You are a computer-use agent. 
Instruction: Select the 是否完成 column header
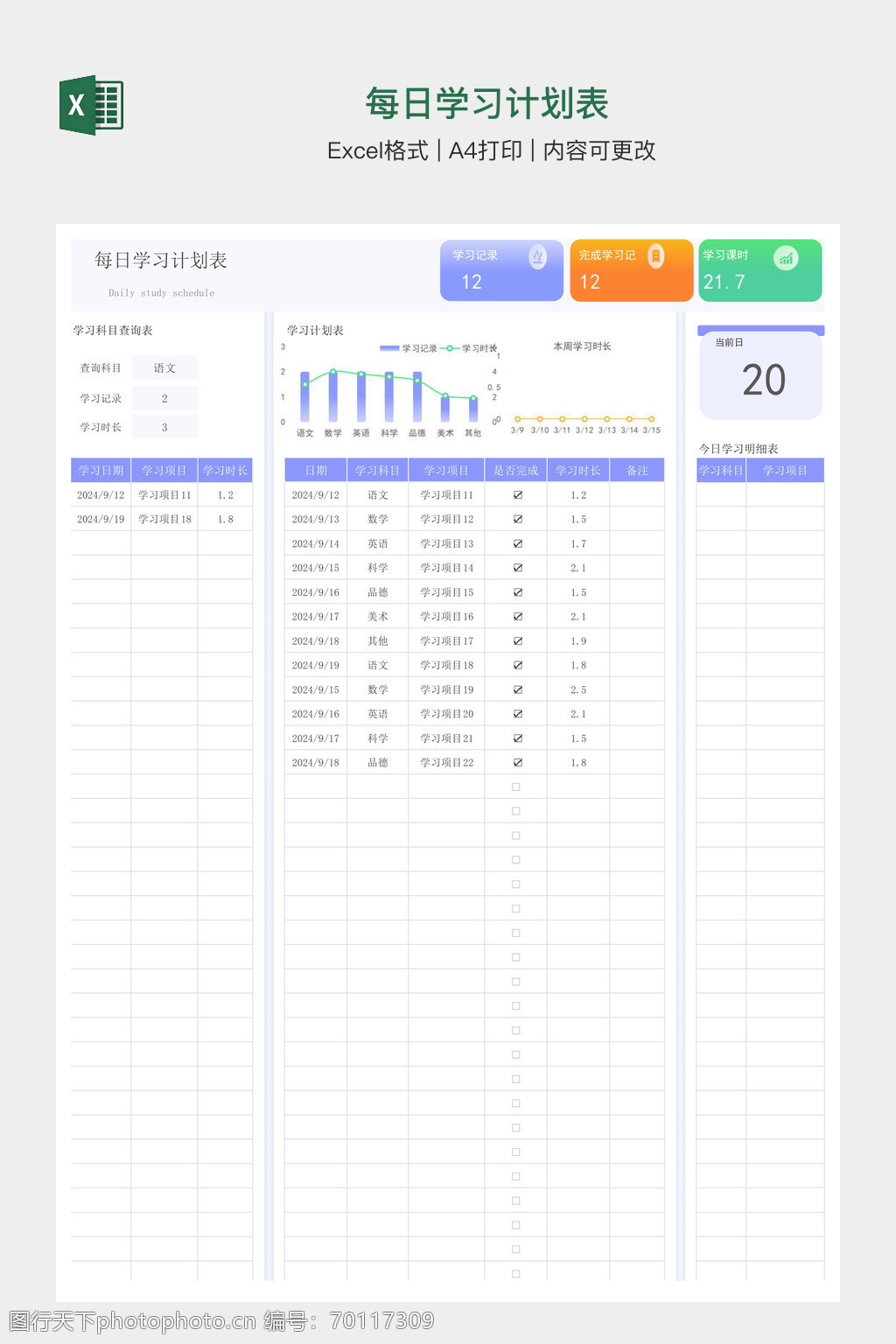tap(515, 471)
